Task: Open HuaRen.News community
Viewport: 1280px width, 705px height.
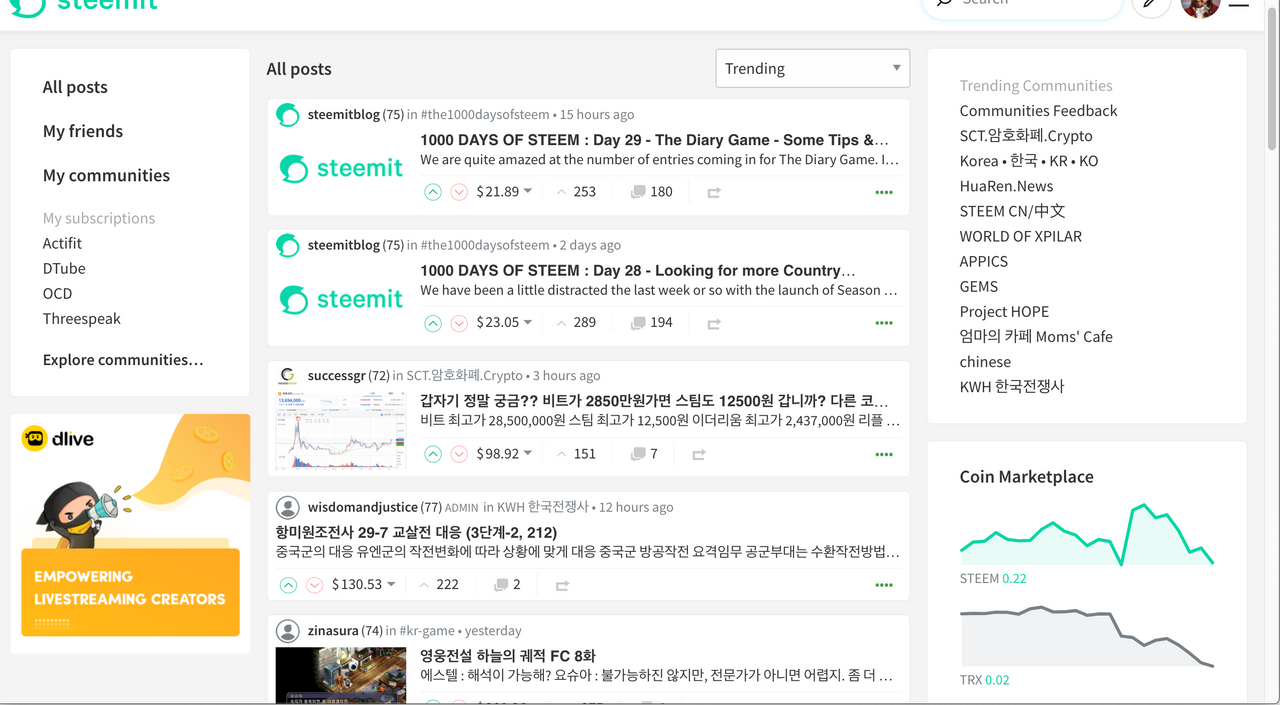Action: click(x=1006, y=186)
